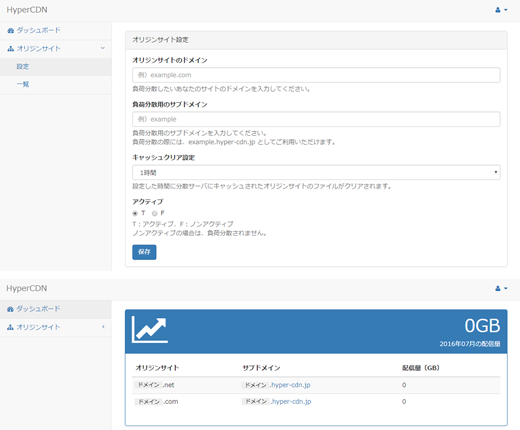The width and height of the screenshot is (520, 430).
Task: Click the blue 保存 button
Action: point(144,252)
